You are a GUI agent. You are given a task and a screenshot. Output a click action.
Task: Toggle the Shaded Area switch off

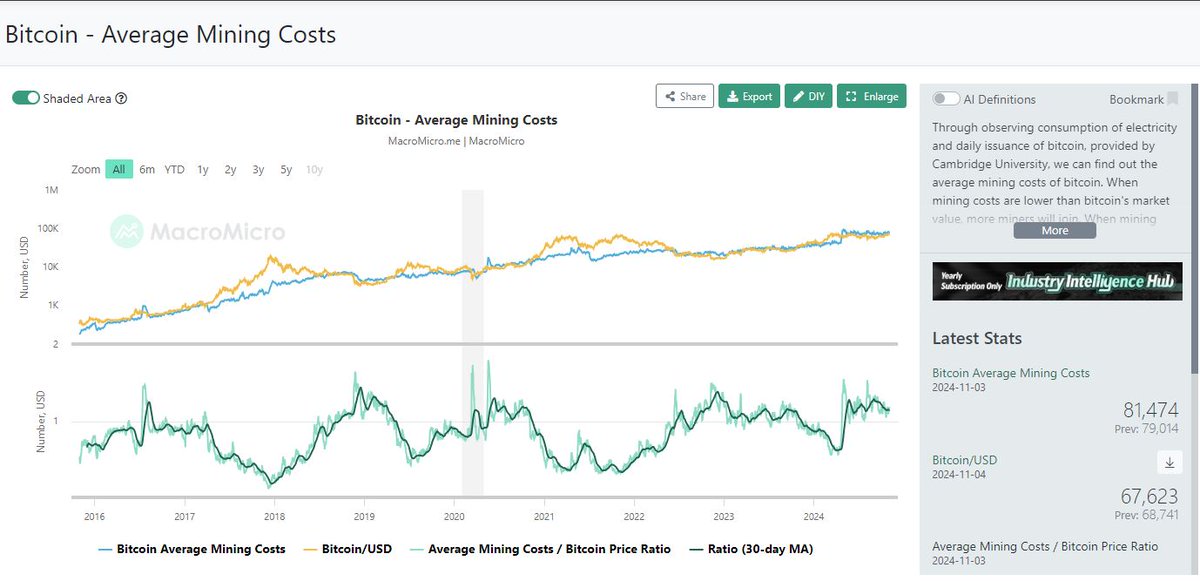tap(24, 98)
